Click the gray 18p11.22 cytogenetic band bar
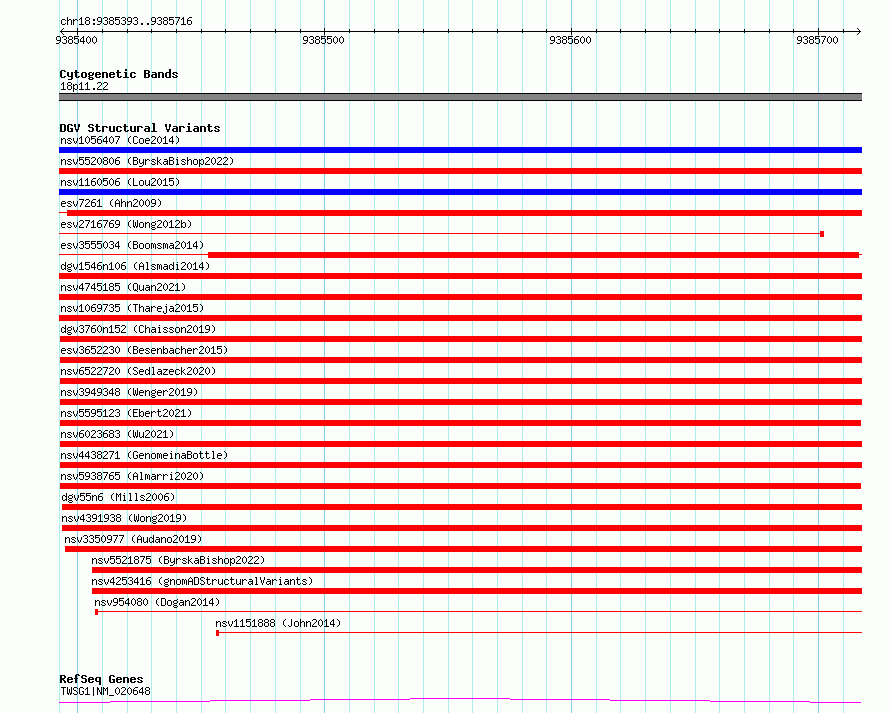The image size is (890, 713). click(x=460, y=97)
